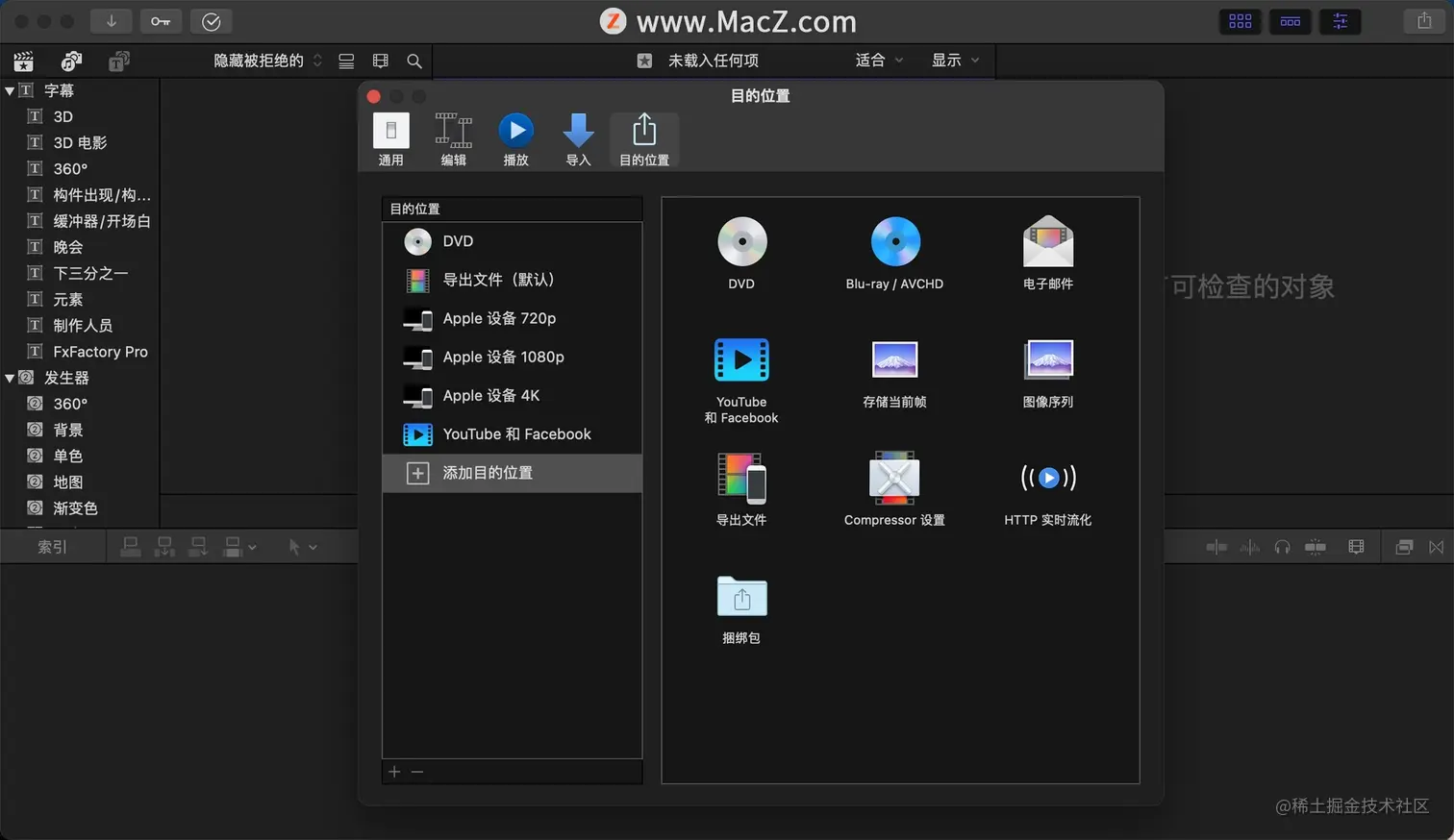The height and width of the screenshot is (840, 1454).
Task: Select Apple 设备 1080p destination
Action: point(512,357)
